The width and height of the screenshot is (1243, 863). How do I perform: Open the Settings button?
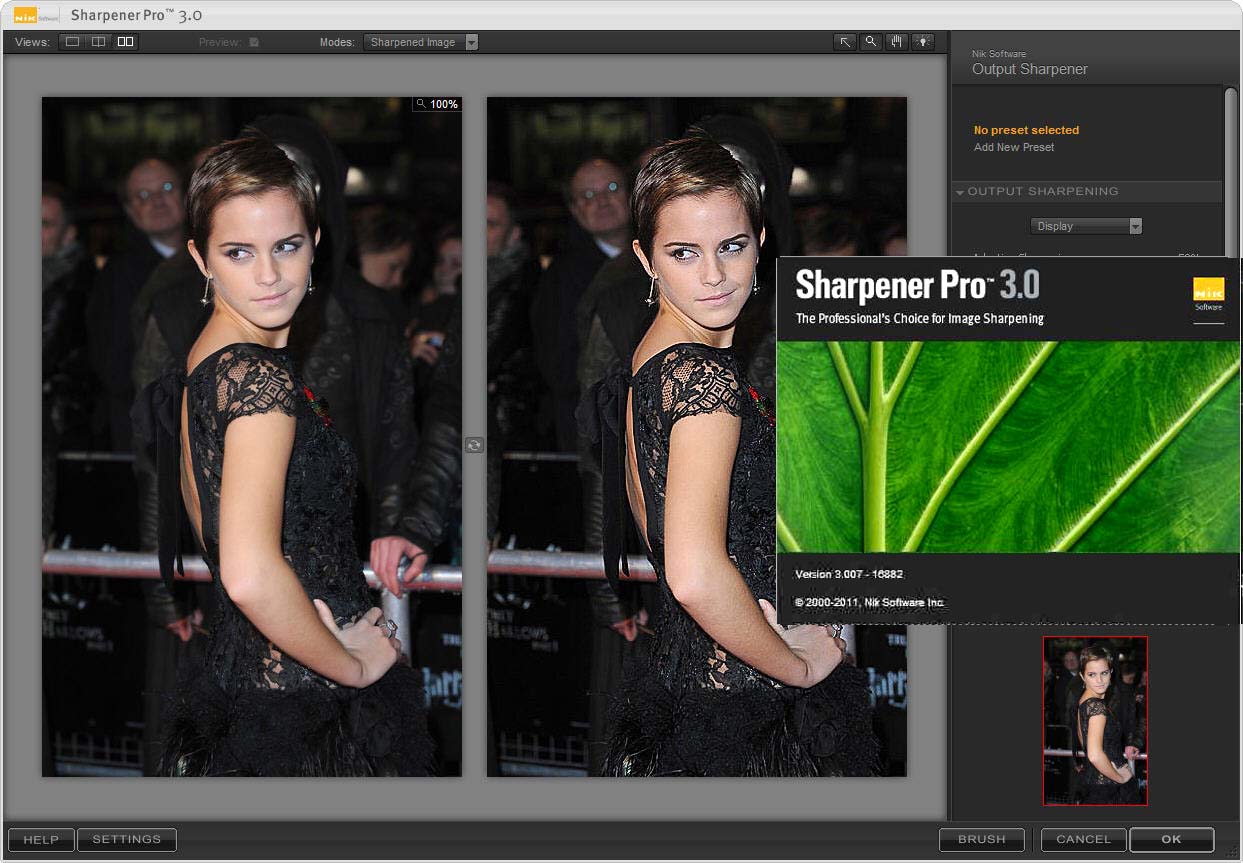point(127,840)
